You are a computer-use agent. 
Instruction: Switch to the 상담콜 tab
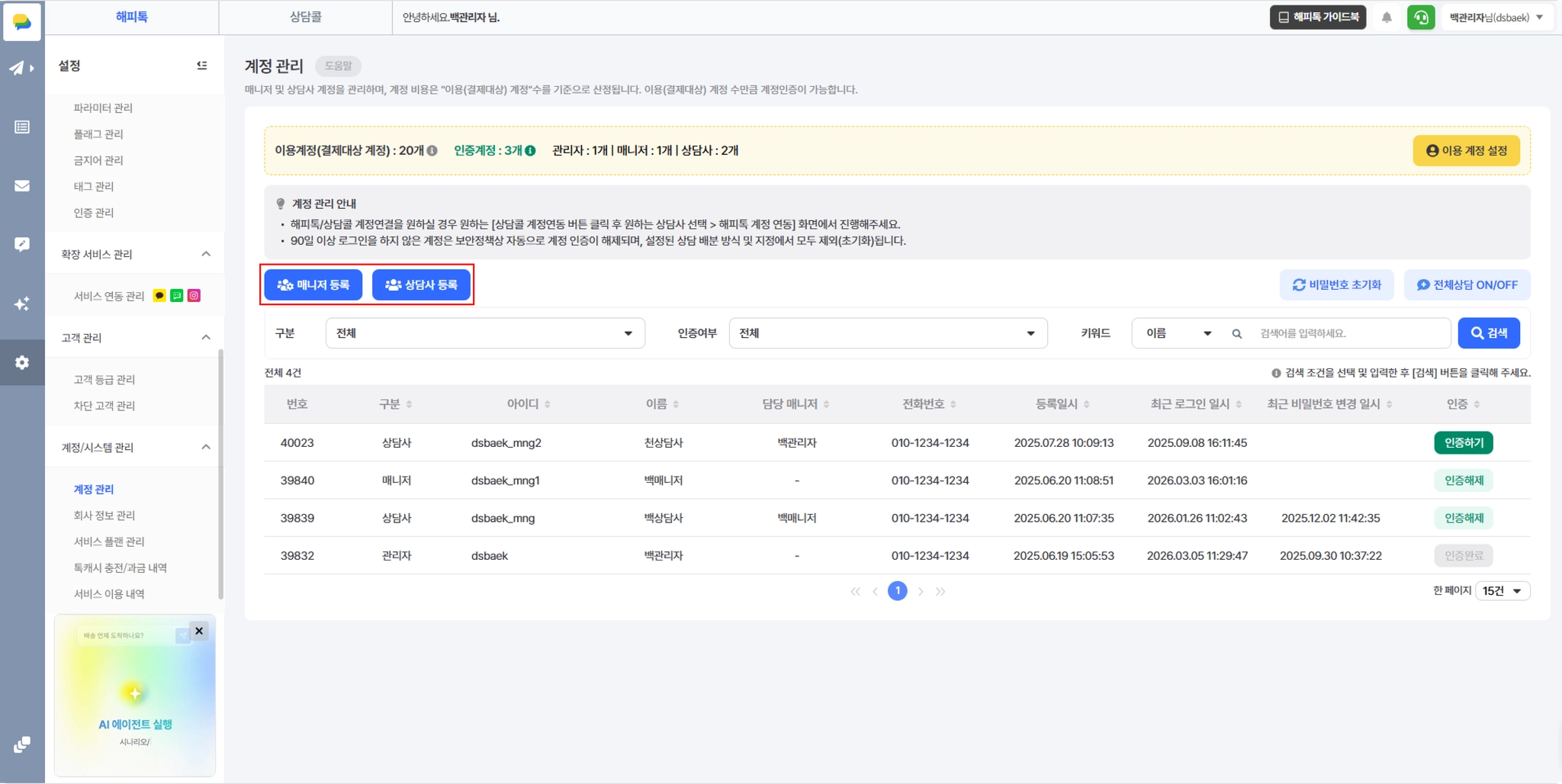(306, 17)
